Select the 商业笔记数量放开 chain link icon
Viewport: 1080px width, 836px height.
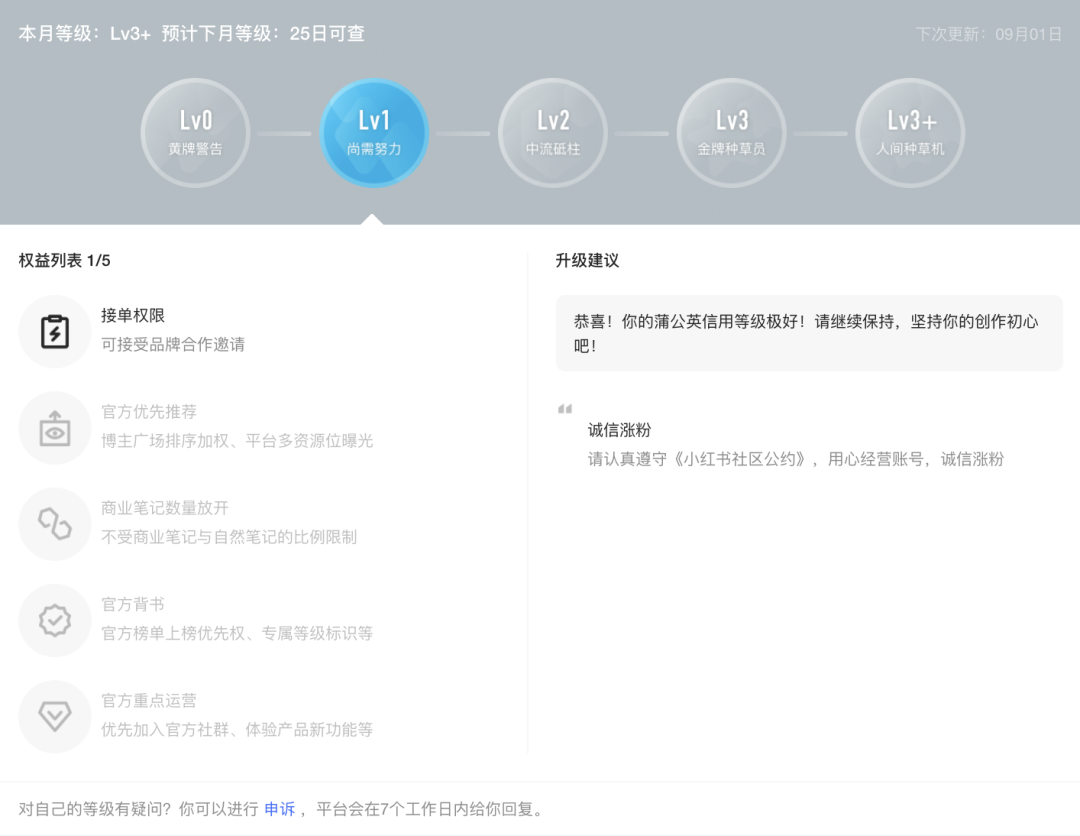click(x=55, y=524)
